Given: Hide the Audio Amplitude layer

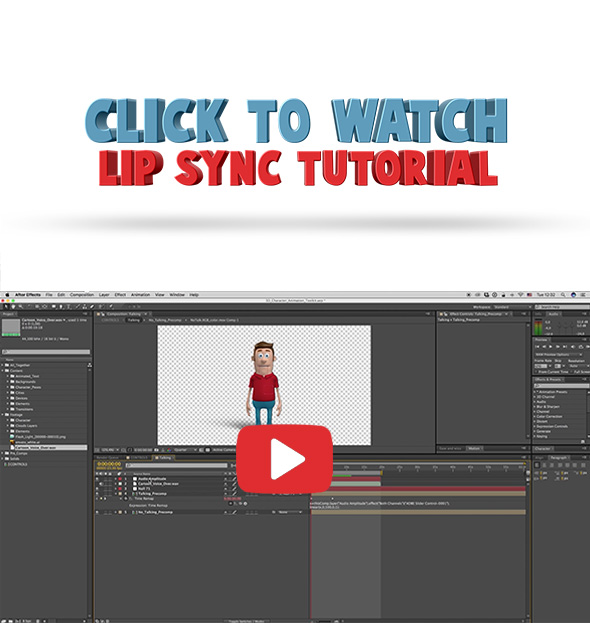Looking at the screenshot, I should click(x=97, y=479).
